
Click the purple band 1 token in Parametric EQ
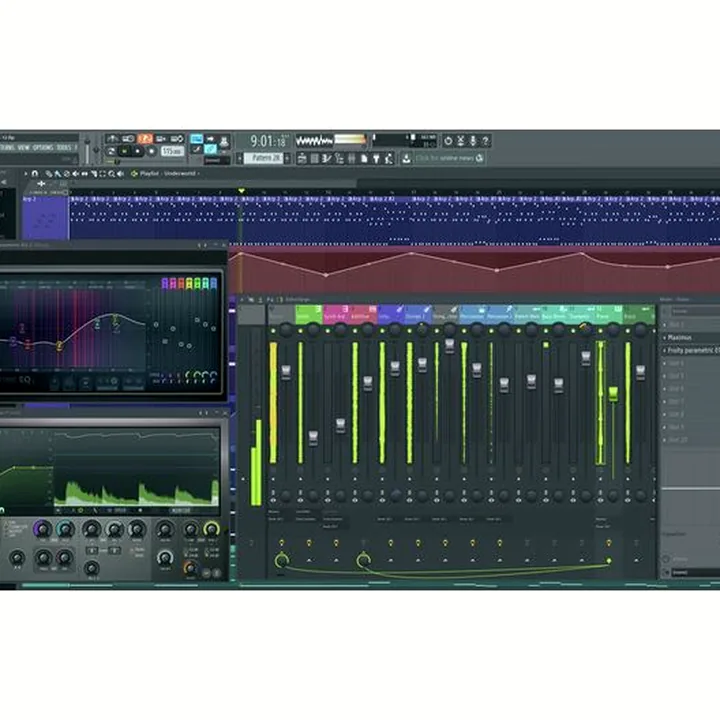pyautogui.click(x=165, y=283)
